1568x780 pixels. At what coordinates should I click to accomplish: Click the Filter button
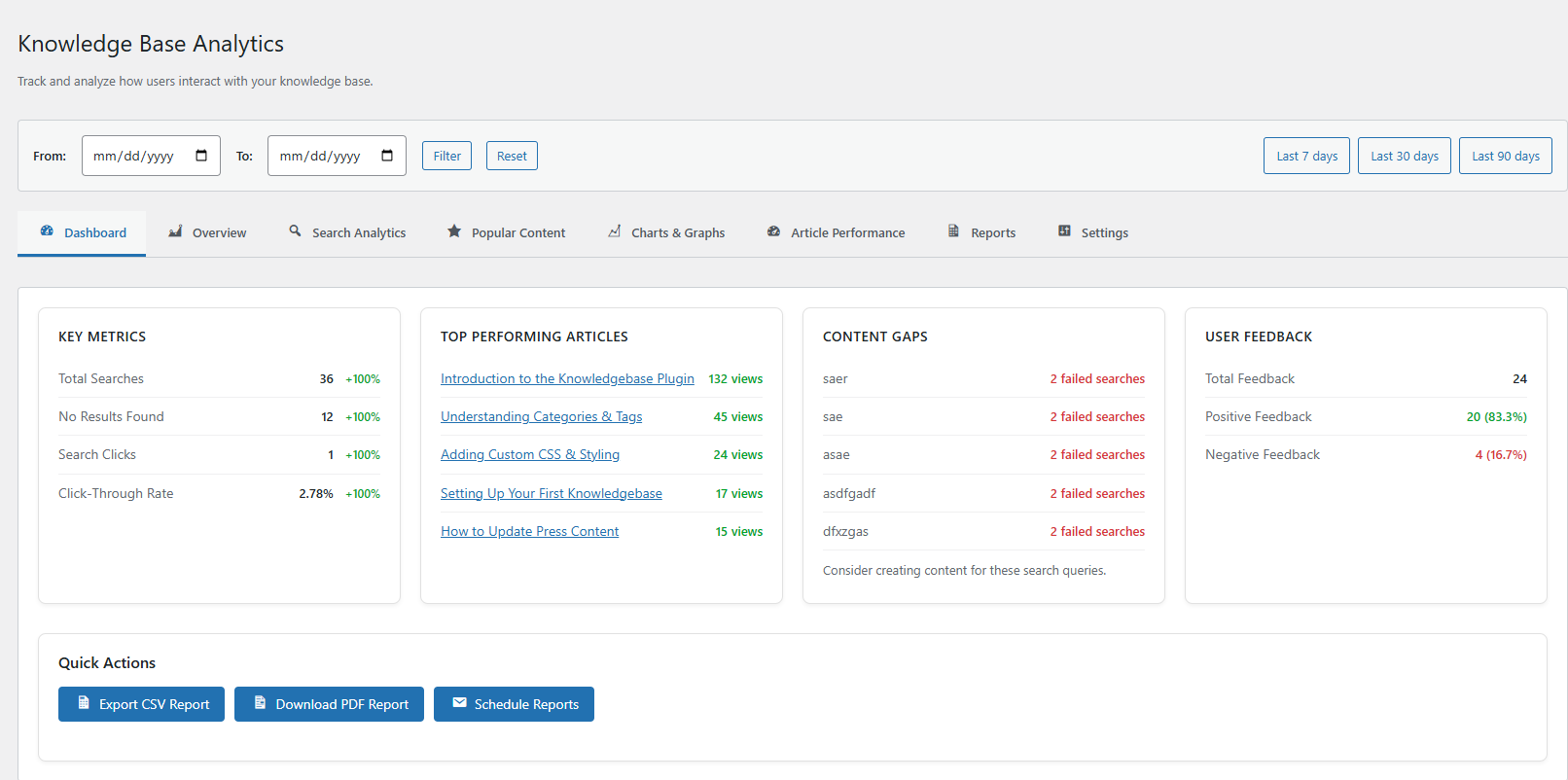coord(446,156)
